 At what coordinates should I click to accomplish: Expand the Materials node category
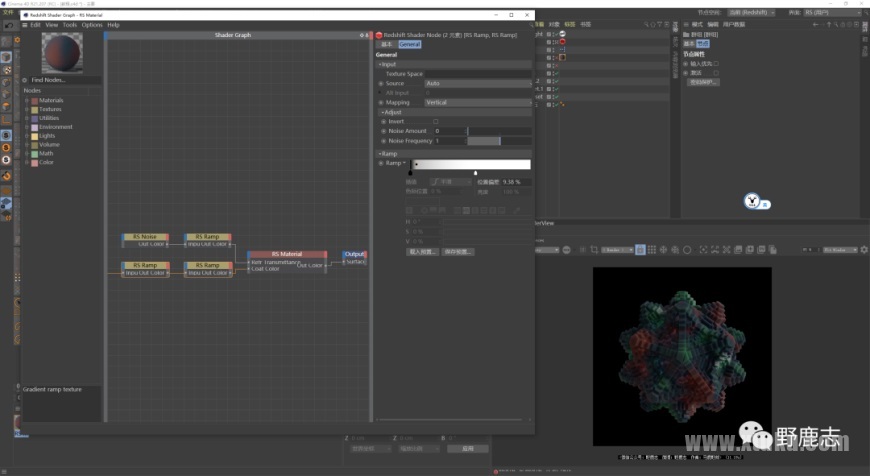27,100
